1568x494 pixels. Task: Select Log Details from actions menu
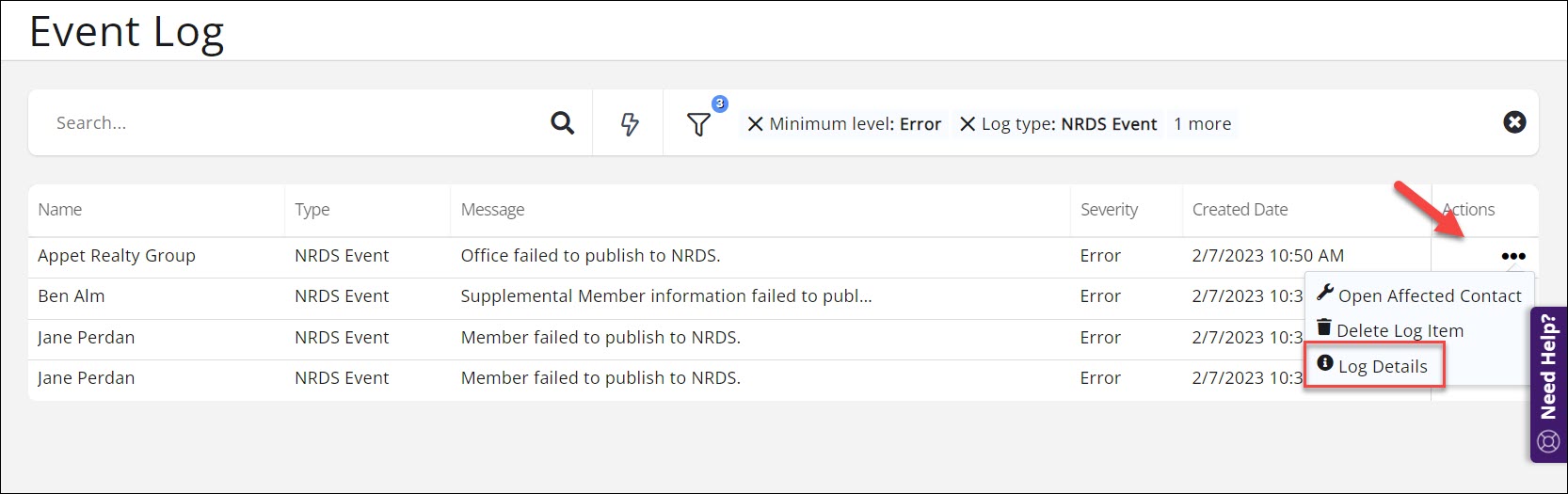[1374, 366]
